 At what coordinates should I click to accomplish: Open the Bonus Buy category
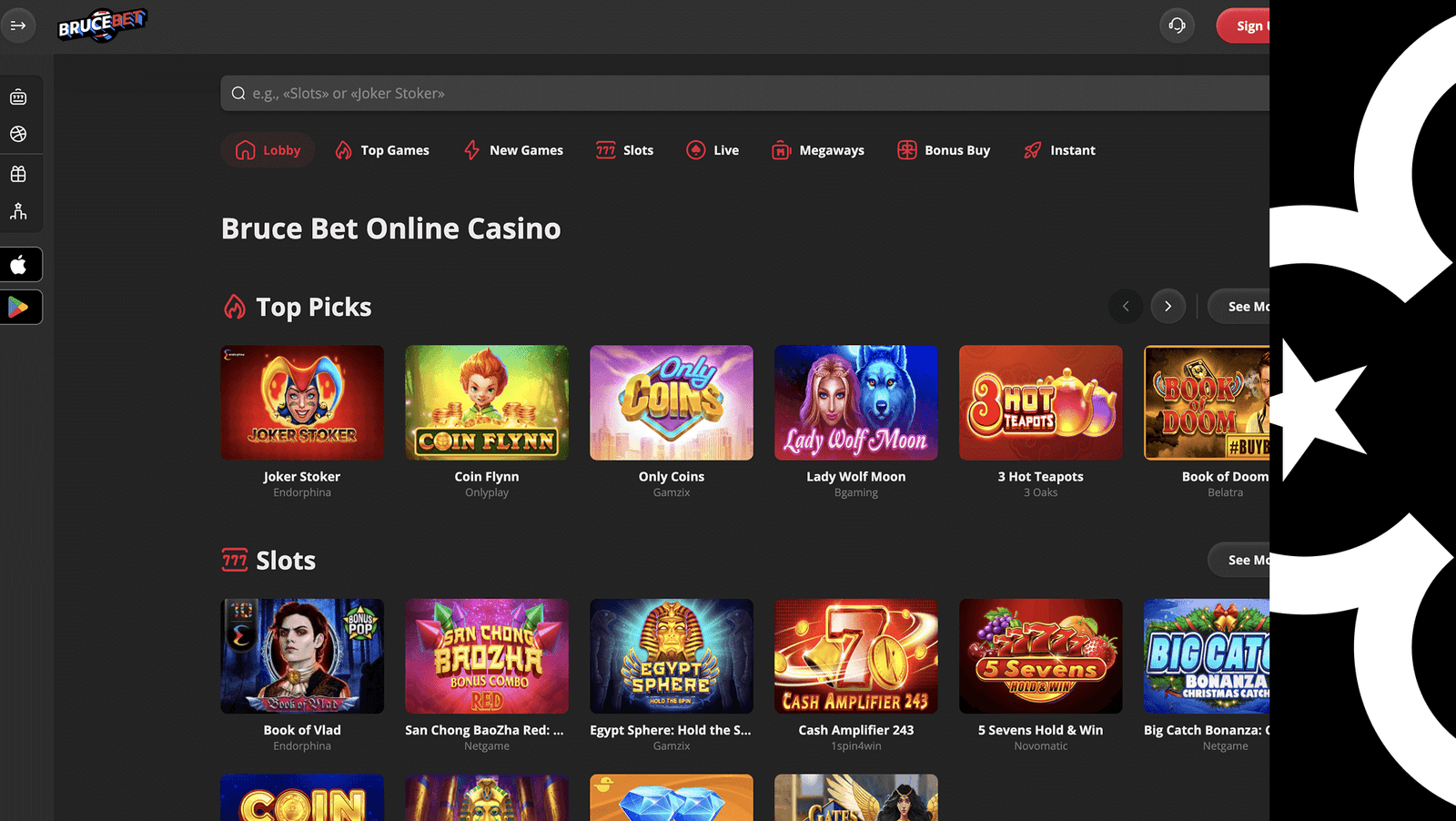(944, 150)
